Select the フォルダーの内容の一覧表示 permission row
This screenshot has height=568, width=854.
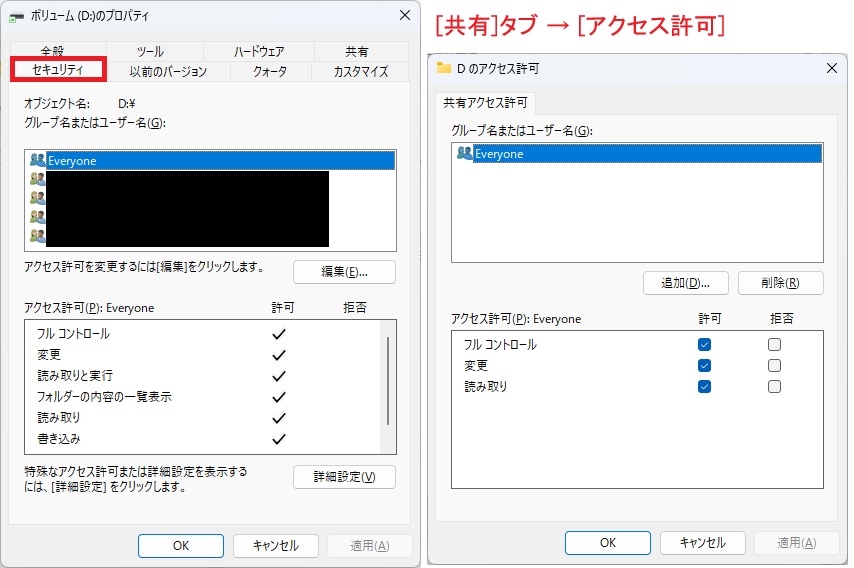click(x=203, y=397)
